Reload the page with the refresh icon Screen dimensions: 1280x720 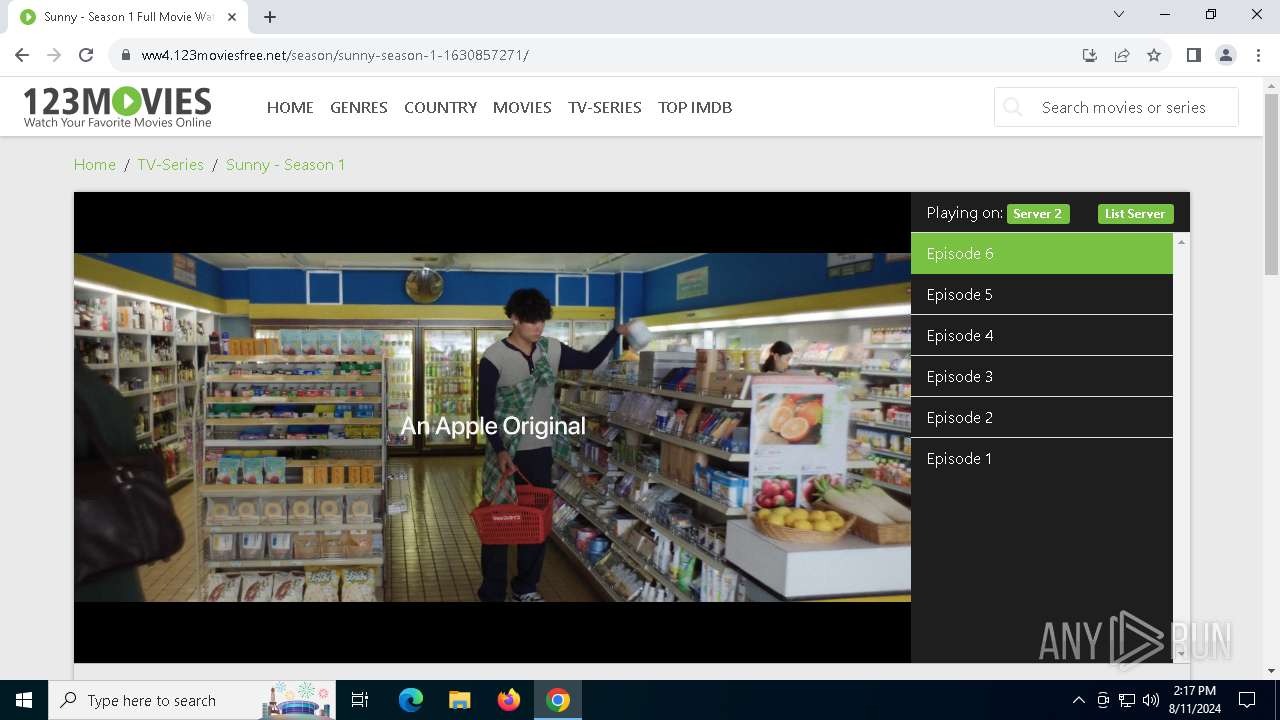pyautogui.click(x=86, y=55)
